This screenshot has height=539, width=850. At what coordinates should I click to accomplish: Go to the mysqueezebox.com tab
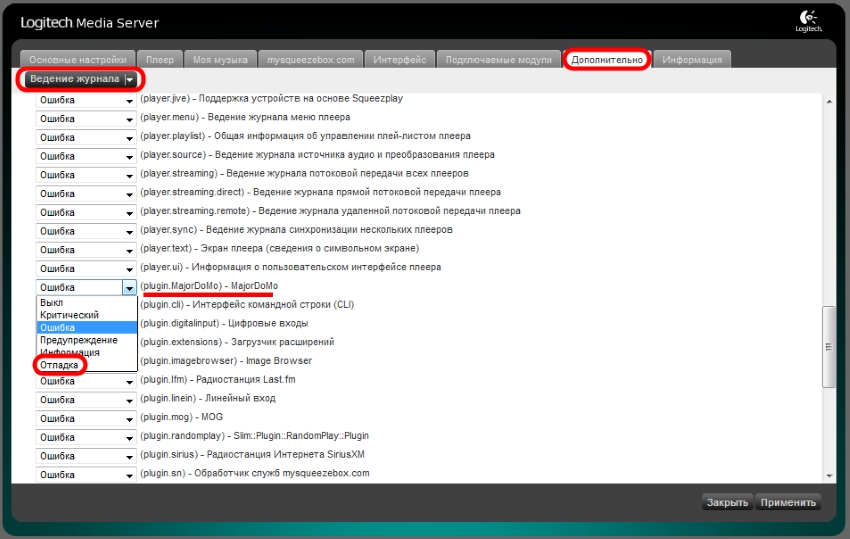(311, 60)
